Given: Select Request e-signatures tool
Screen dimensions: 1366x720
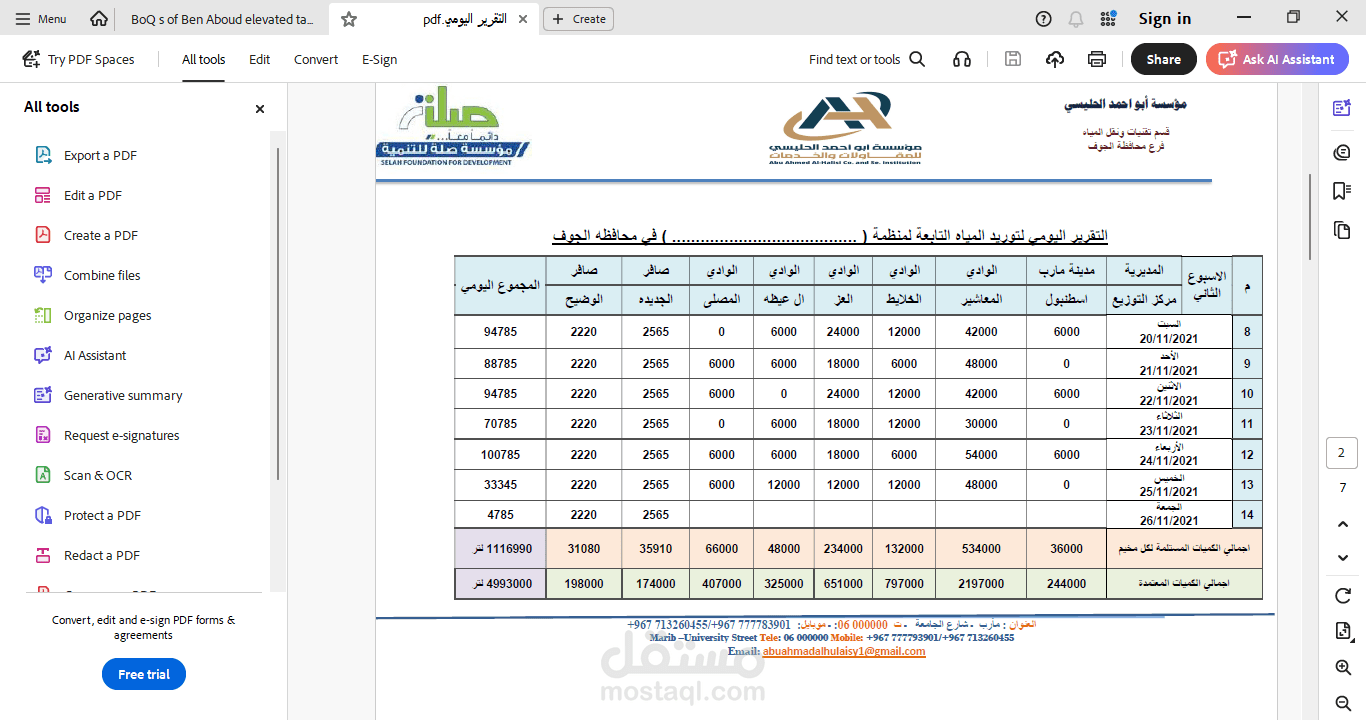Looking at the screenshot, I should [x=121, y=435].
